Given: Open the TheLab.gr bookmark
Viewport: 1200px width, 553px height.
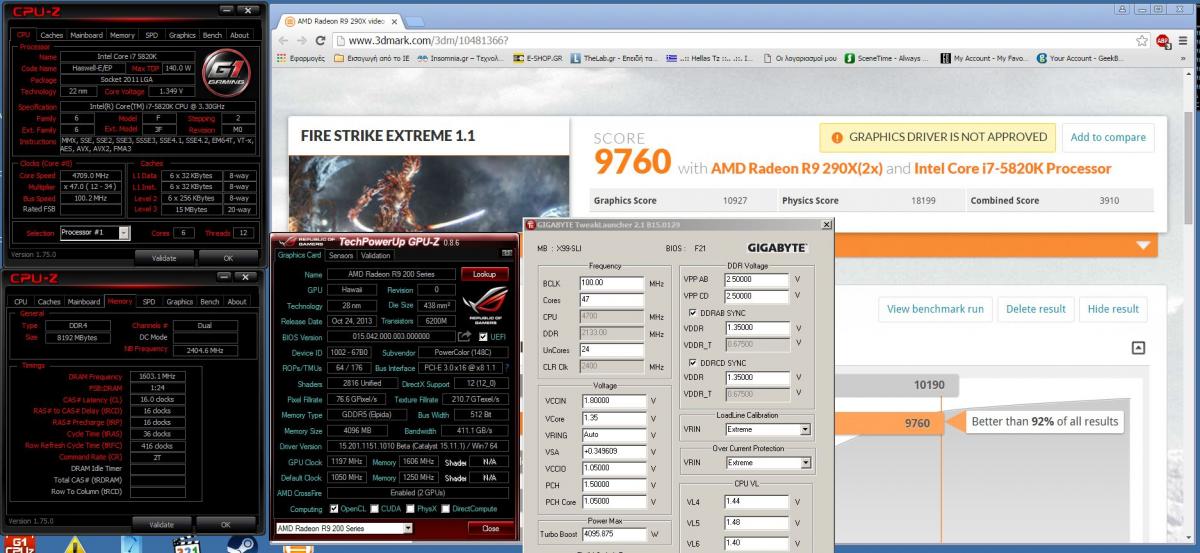Looking at the screenshot, I should tap(612, 58).
